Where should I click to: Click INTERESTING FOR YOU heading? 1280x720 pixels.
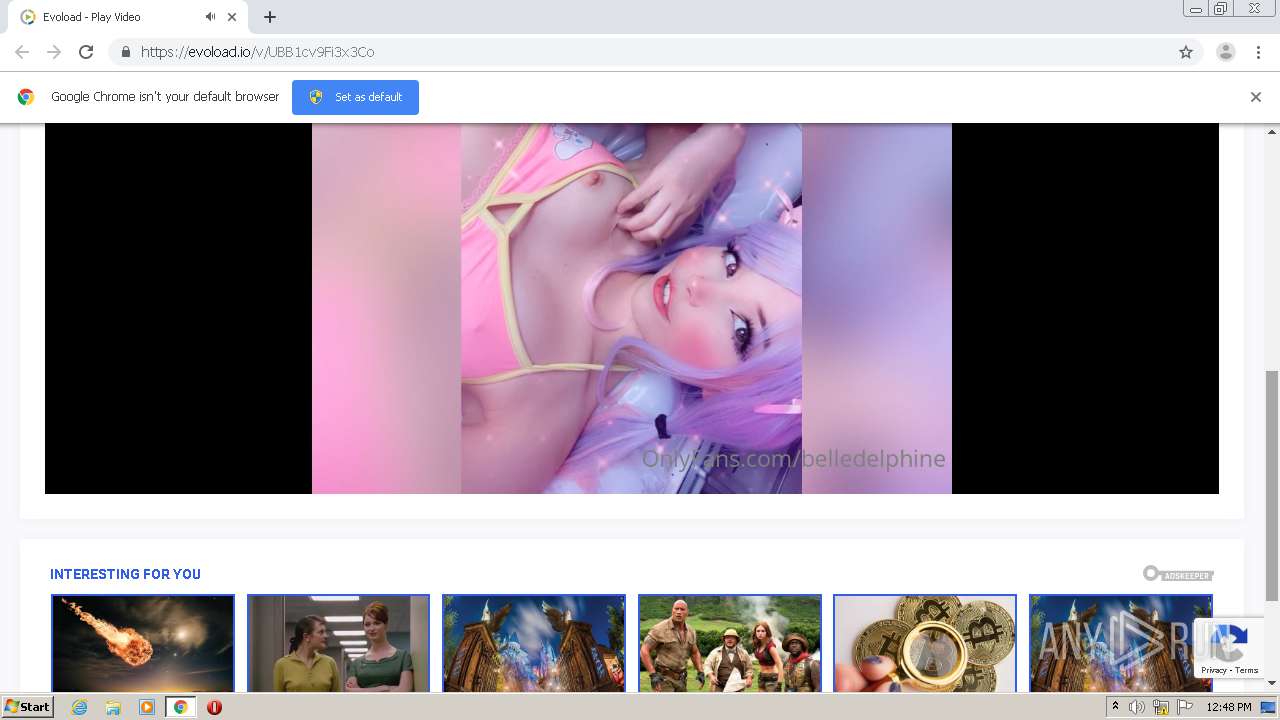click(x=125, y=574)
